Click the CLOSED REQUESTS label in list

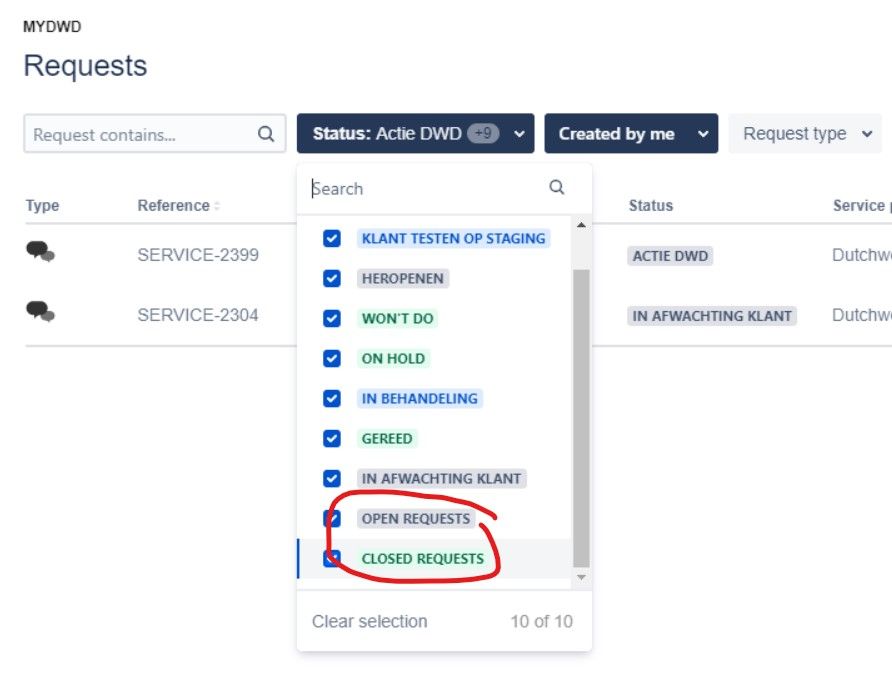tap(423, 559)
